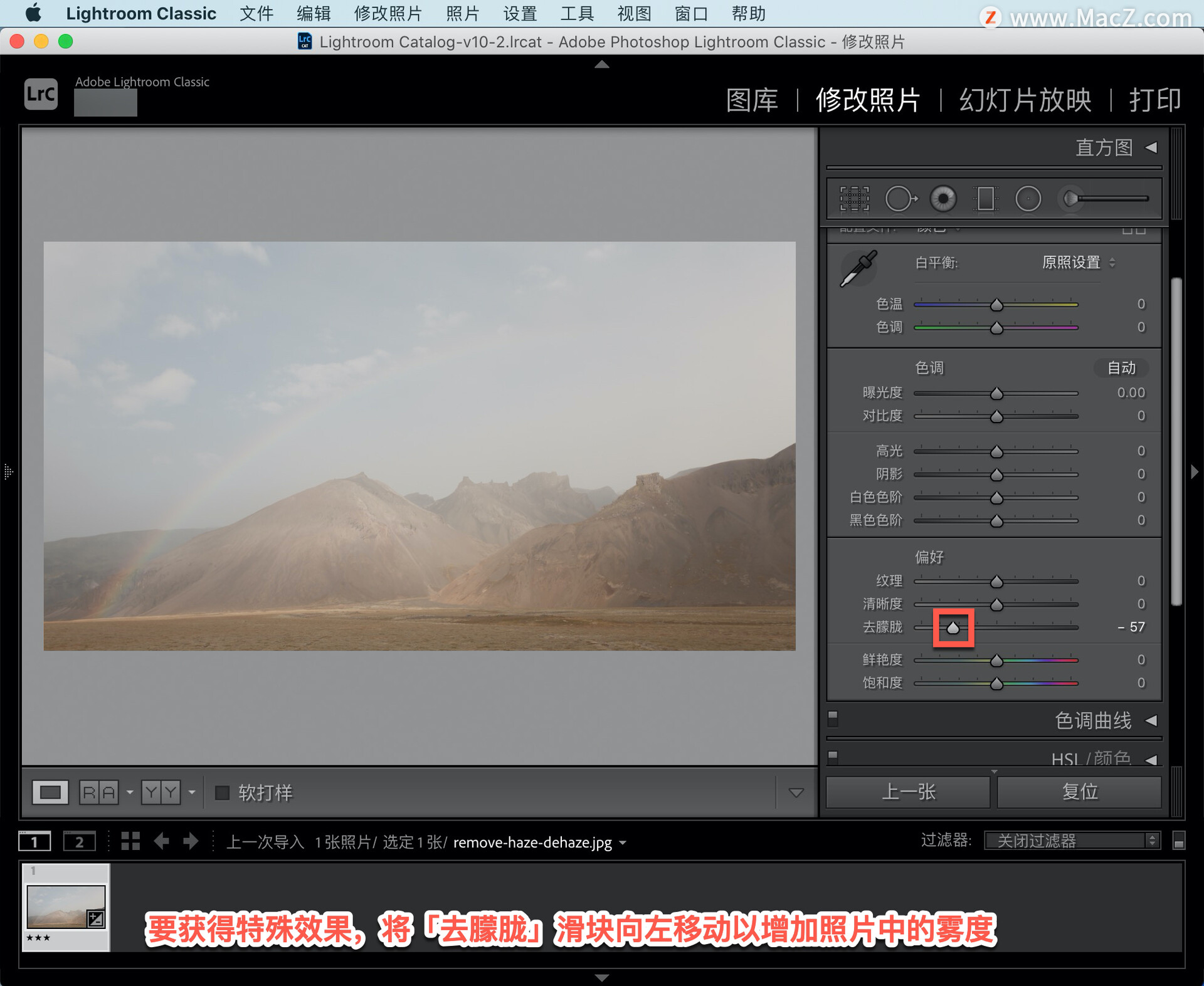The image size is (1204, 986).
Task: Toggle the HSL / Color panel switch
Action: coord(833,757)
